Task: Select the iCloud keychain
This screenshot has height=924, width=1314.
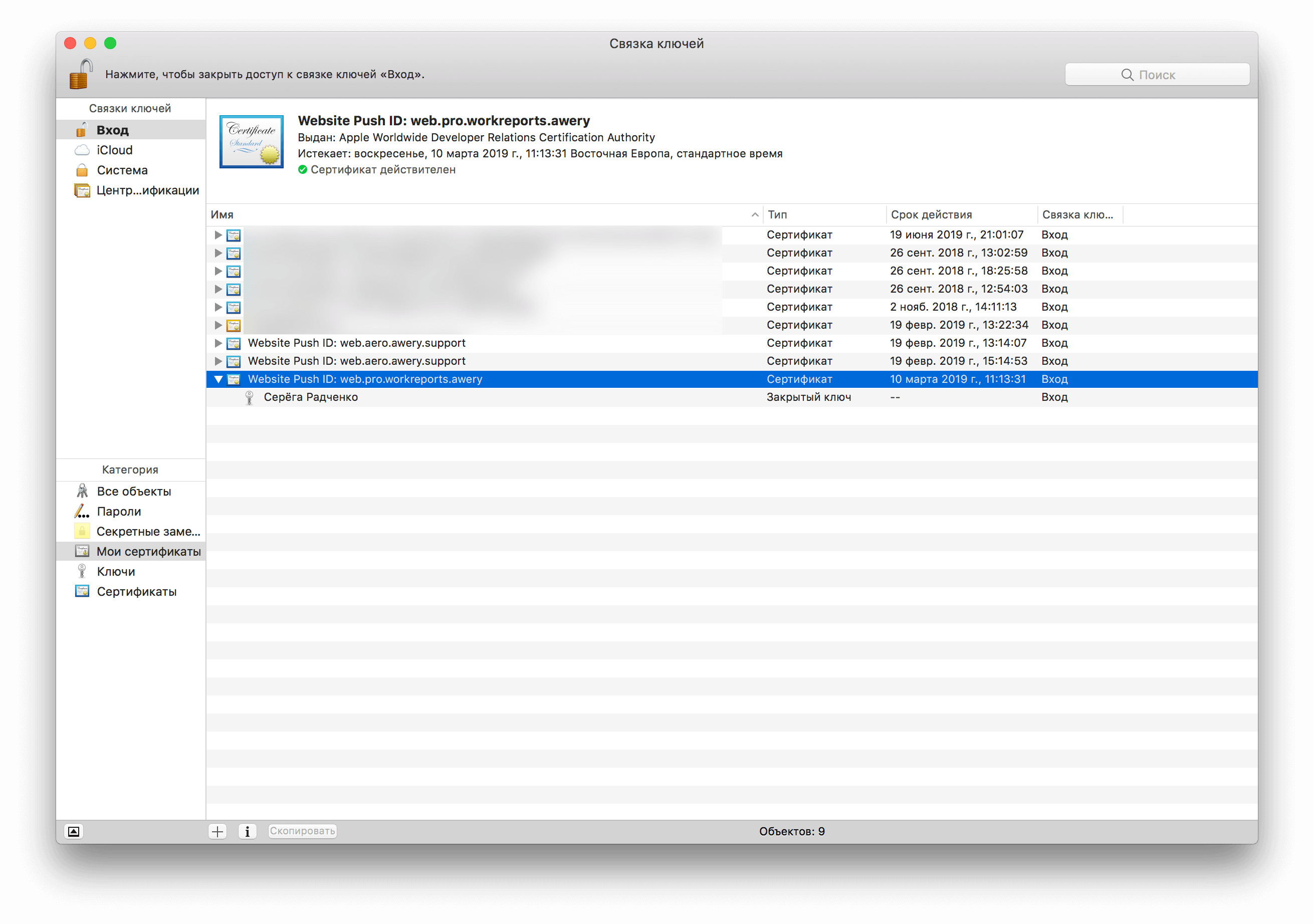Action: [x=114, y=150]
